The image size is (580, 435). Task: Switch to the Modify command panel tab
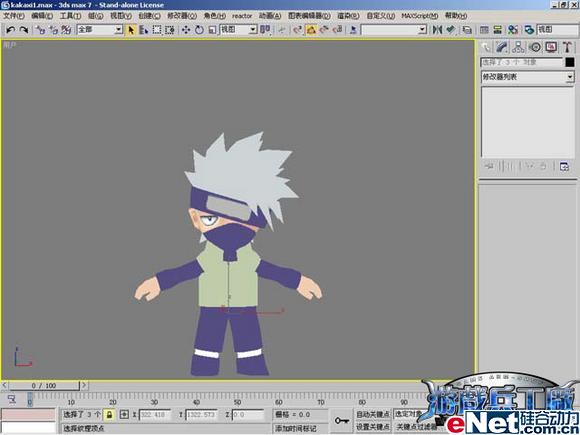click(502, 47)
